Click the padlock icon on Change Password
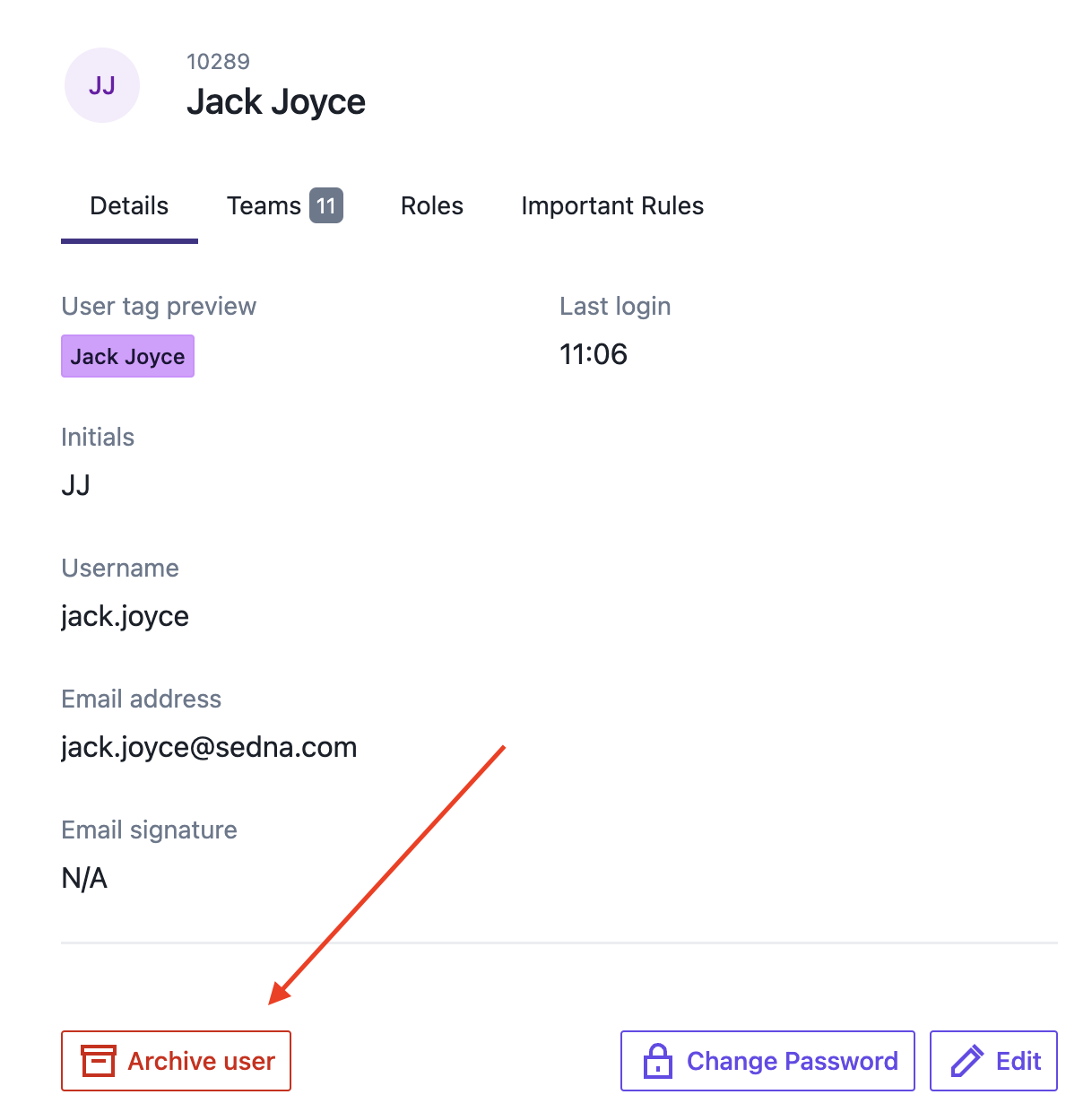Screen dimensions: 1092x1112 (658, 1061)
